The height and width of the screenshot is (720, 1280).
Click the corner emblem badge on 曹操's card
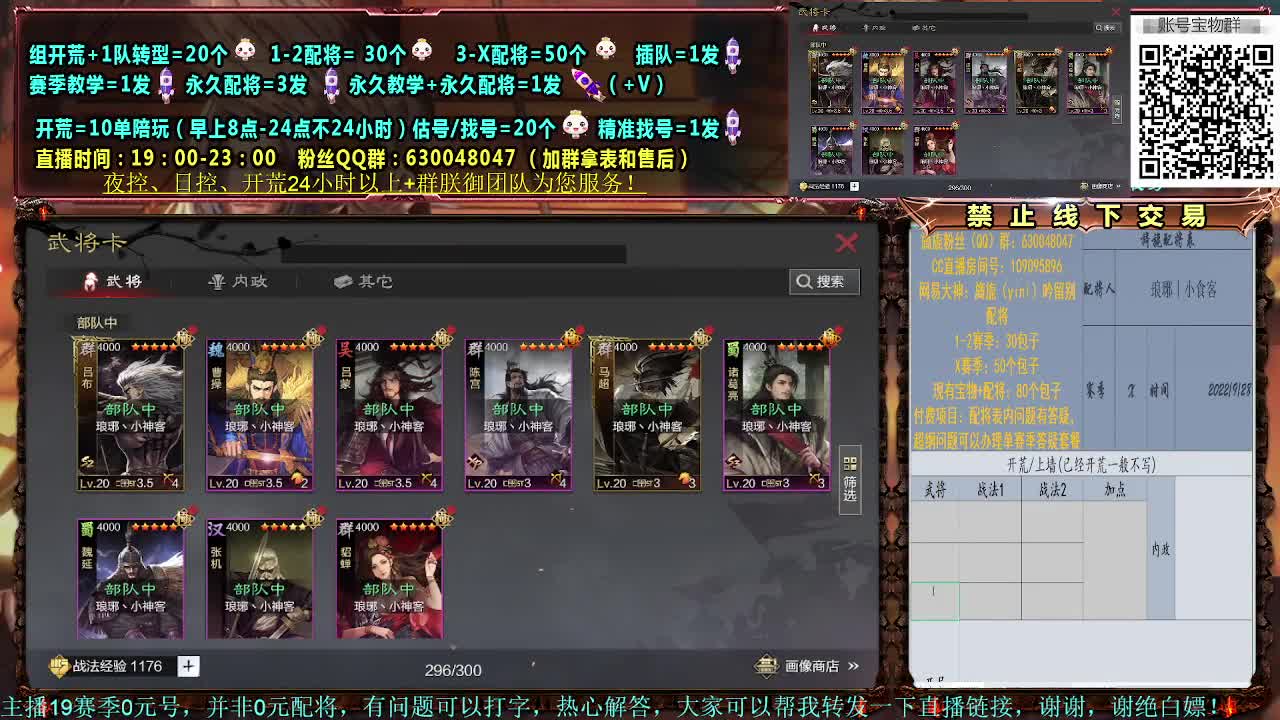[x=313, y=337]
